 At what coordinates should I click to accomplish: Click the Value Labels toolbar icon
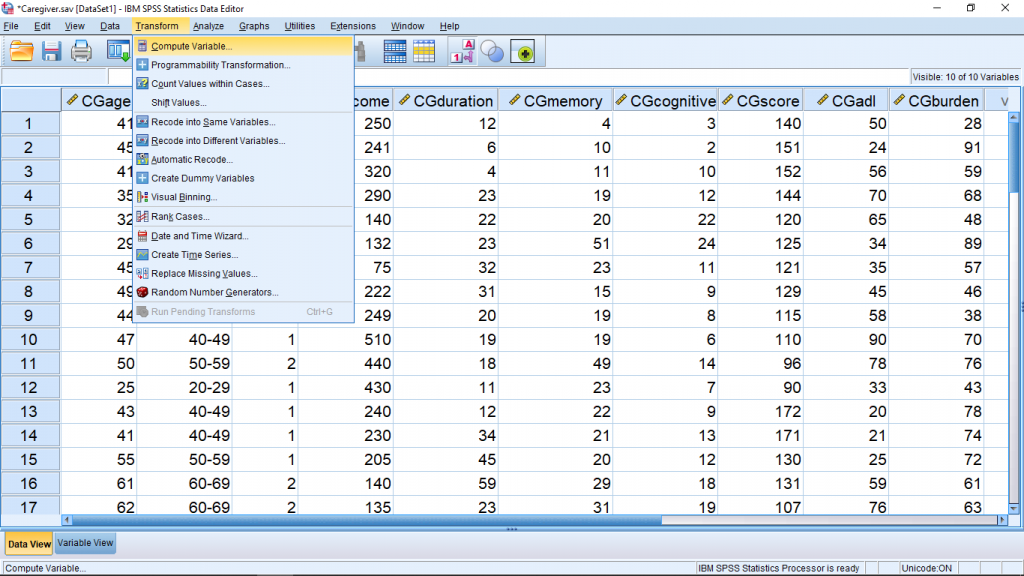pos(463,52)
